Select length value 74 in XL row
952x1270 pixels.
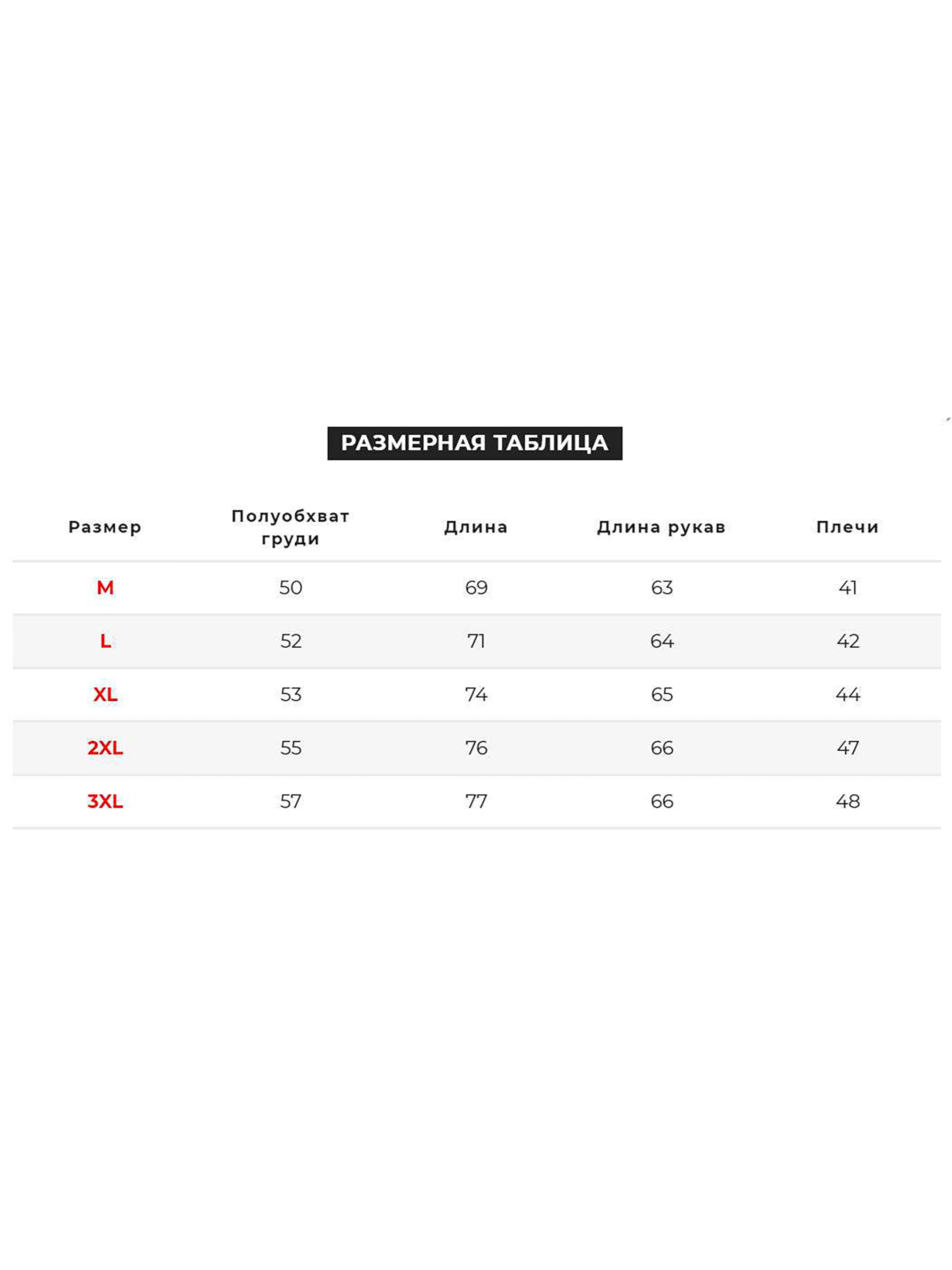tap(476, 695)
